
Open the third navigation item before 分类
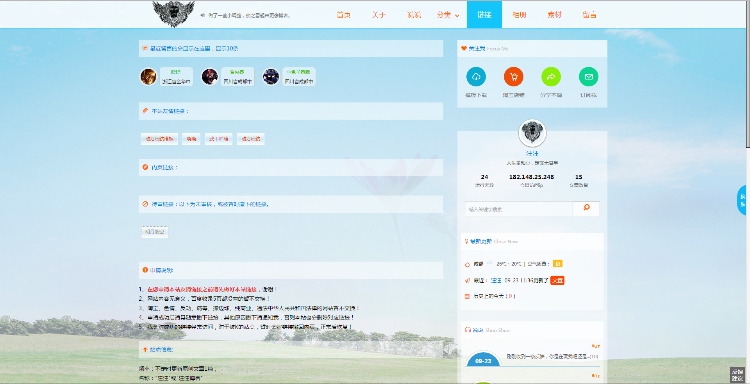(414, 15)
